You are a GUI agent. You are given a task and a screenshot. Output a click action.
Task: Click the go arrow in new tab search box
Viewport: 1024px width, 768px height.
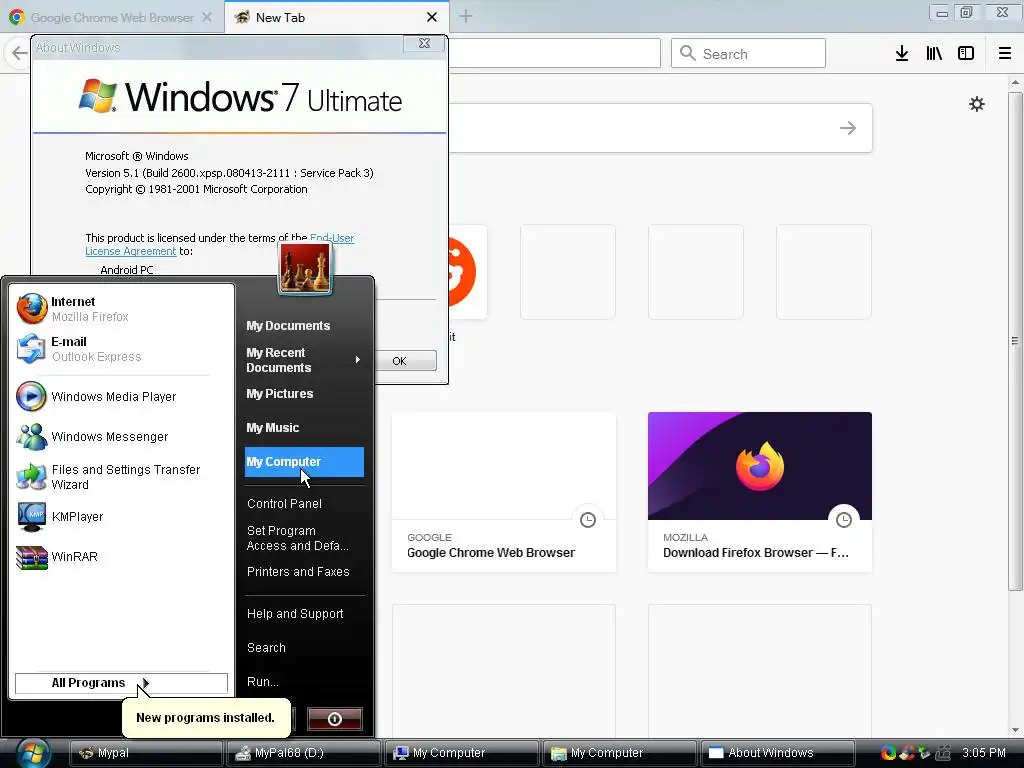tap(848, 128)
